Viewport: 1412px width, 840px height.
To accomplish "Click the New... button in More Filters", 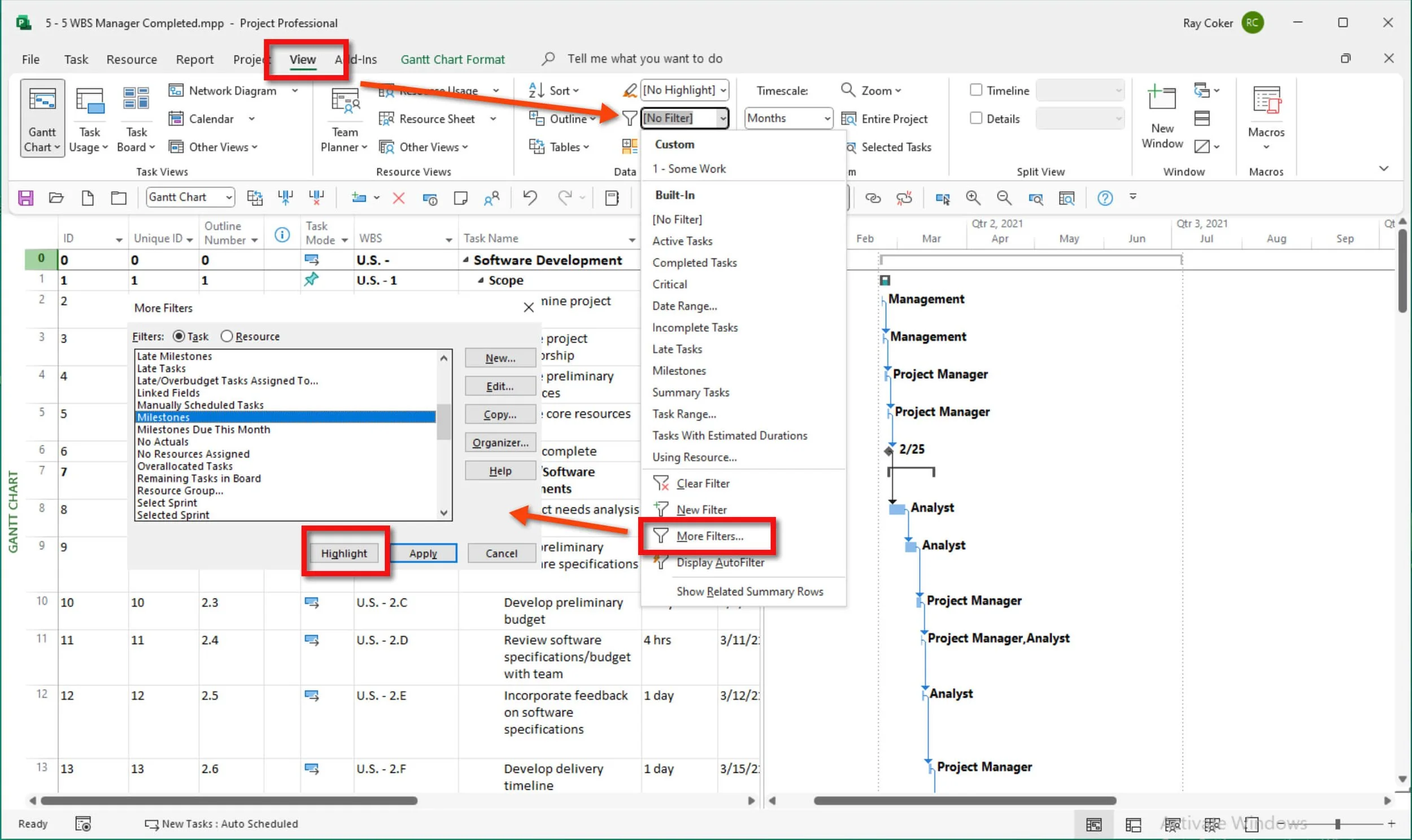I will 500,358.
